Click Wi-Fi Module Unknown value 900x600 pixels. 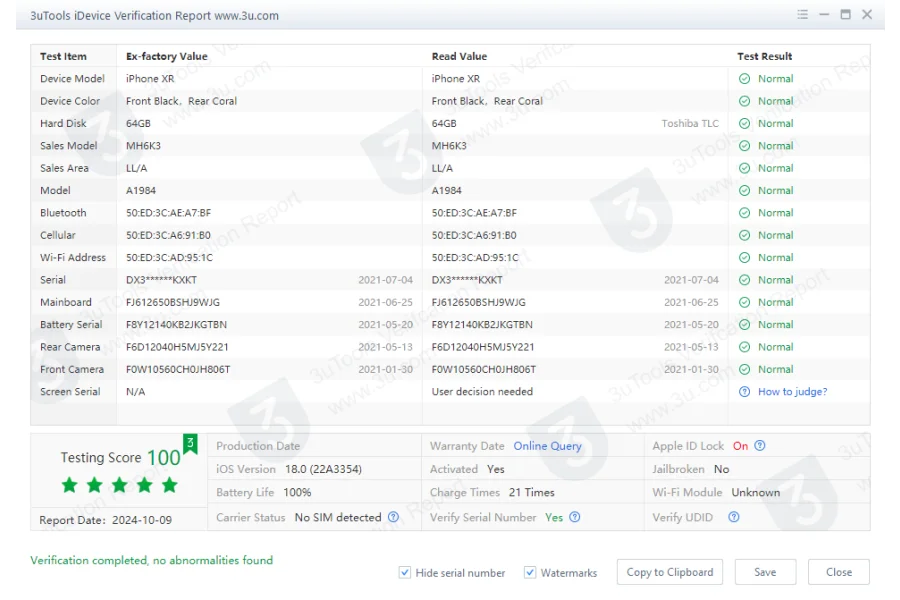[755, 493]
